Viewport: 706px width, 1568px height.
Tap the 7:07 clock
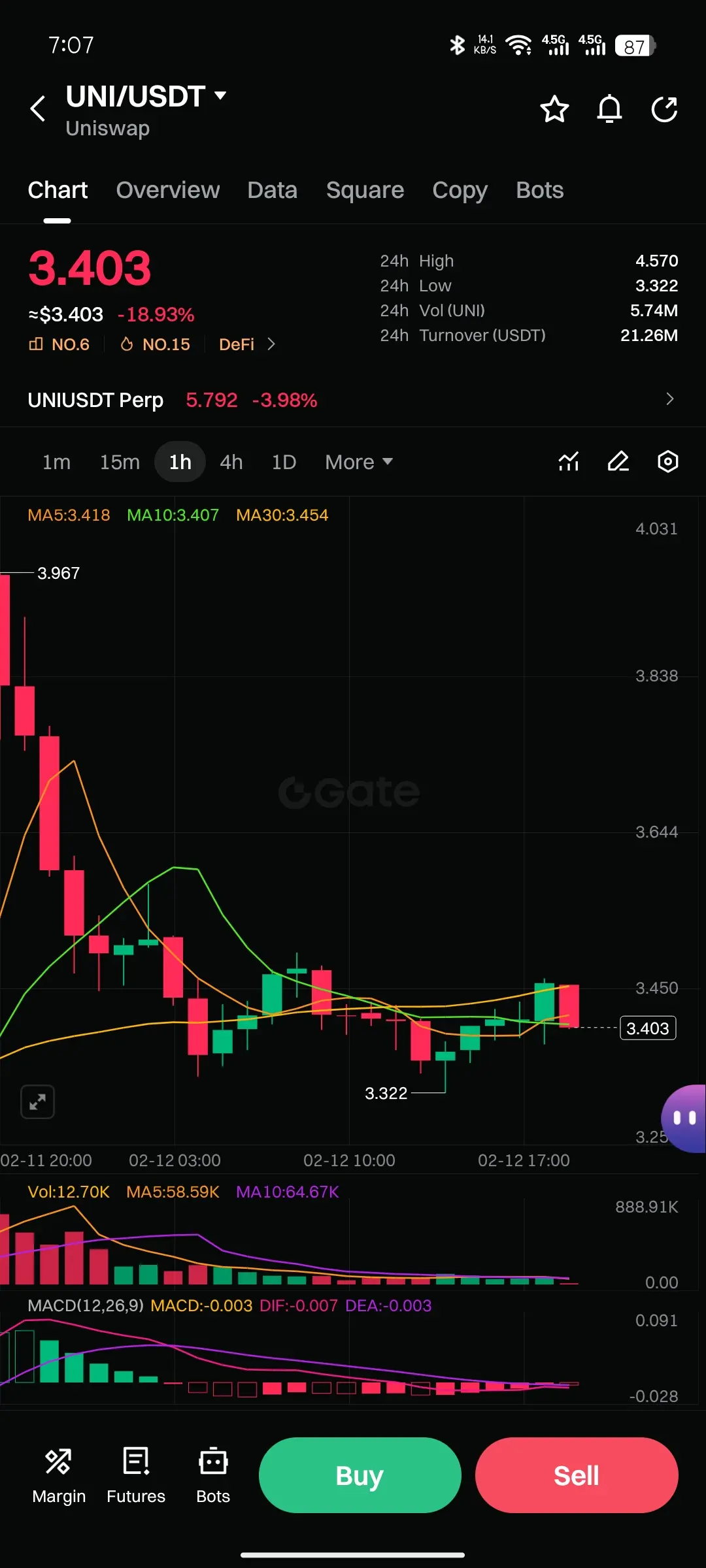pos(71,45)
